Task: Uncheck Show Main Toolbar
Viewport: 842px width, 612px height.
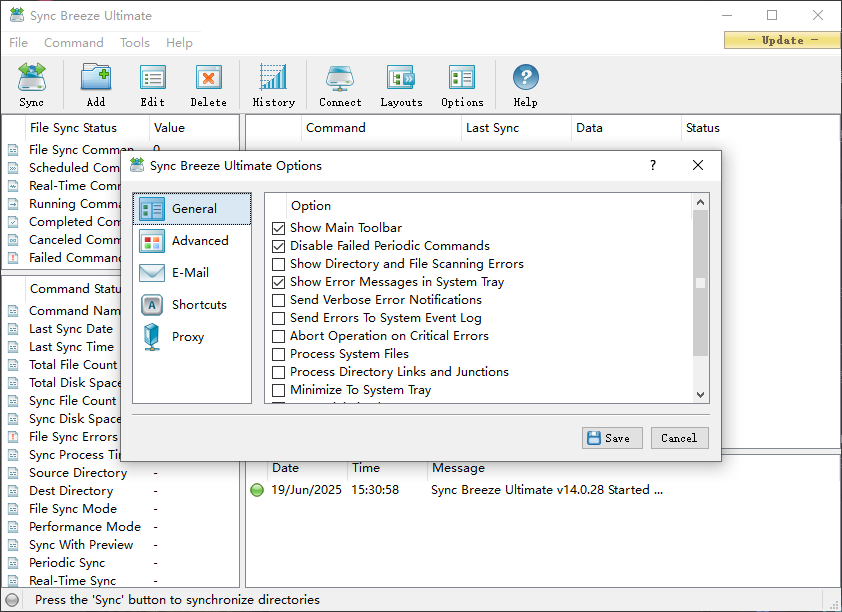Action: click(278, 228)
